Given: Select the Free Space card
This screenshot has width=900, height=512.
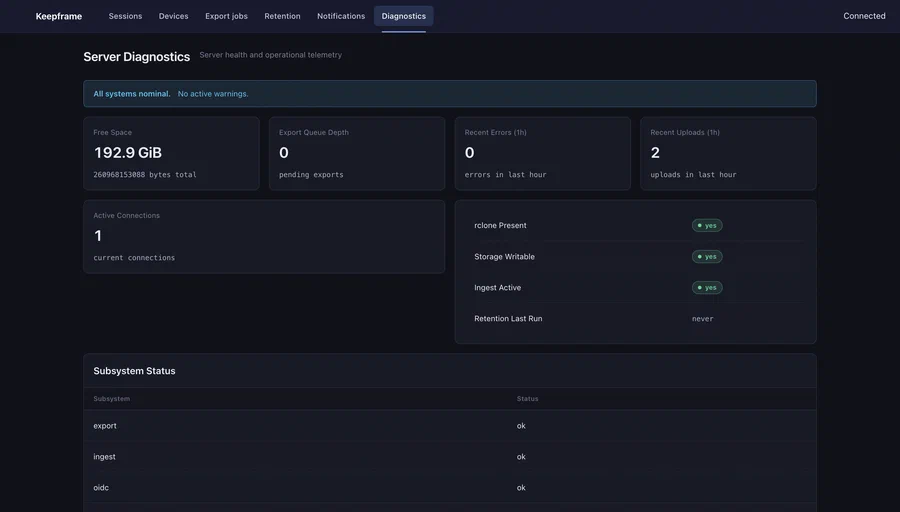Looking at the screenshot, I should pos(171,153).
